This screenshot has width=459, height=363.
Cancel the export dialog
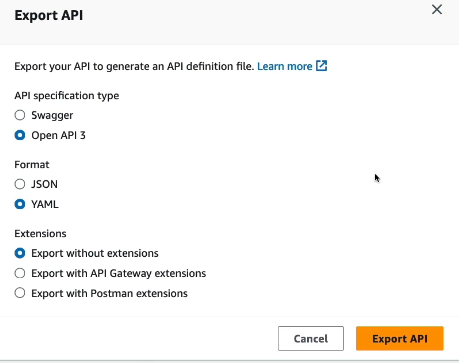[311, 338]
